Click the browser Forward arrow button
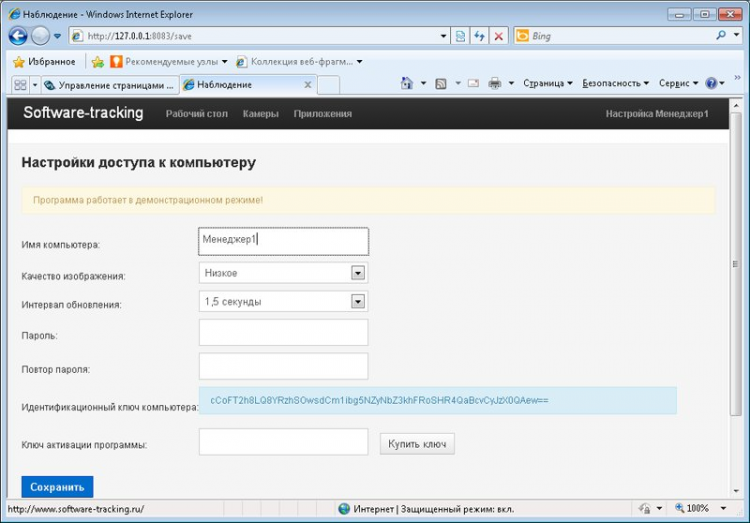 pyautogui.click(x=41, y=36)
